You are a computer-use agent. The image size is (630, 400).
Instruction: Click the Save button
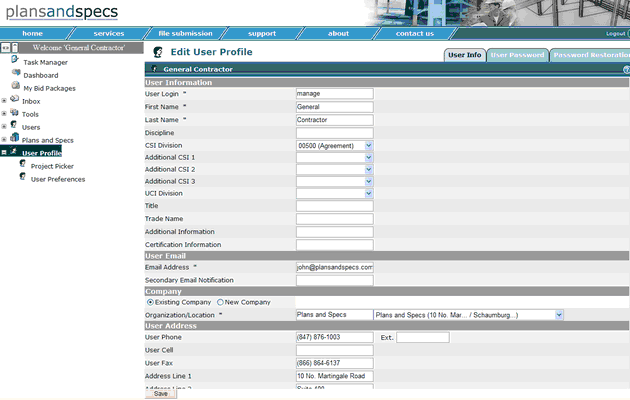[x=161, y=394]
